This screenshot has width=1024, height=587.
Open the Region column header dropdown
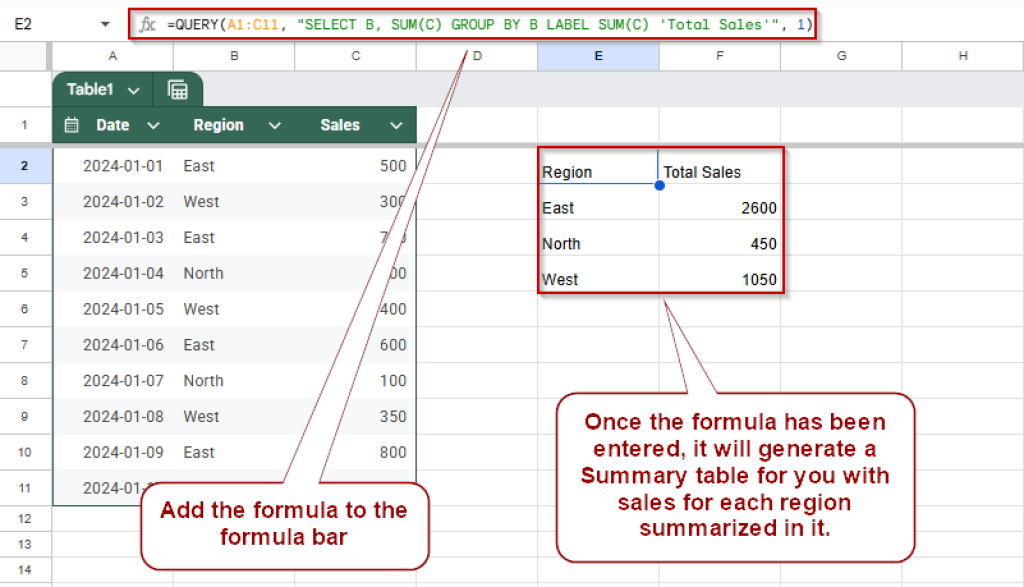(x=275, y=125)
